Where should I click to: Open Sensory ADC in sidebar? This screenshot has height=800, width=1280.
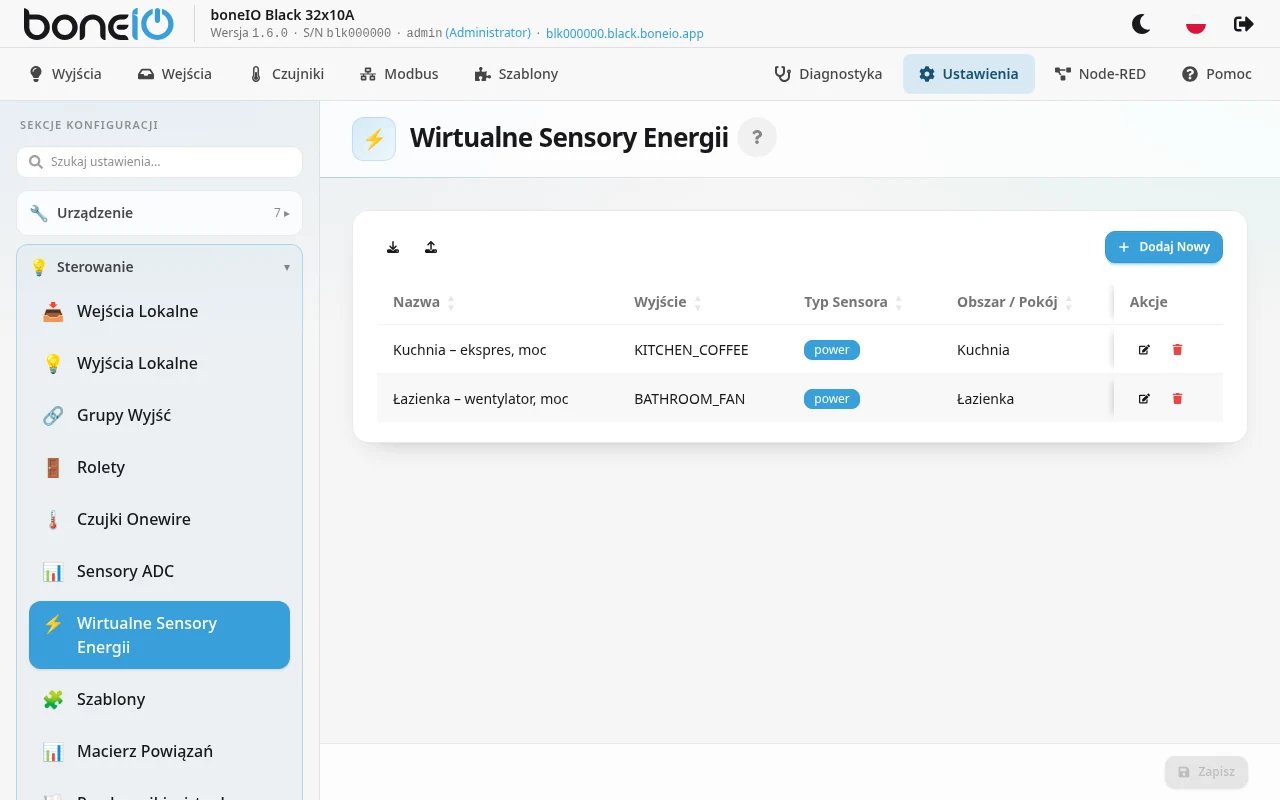tap(159, 571)
